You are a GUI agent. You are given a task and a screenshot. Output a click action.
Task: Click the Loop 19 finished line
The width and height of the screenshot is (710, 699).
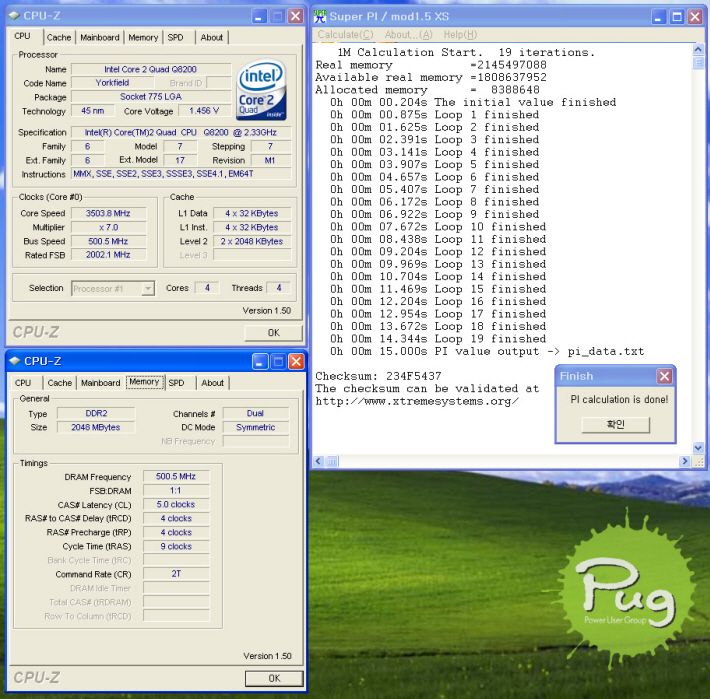pyautogui.click(x=438, y=339)
